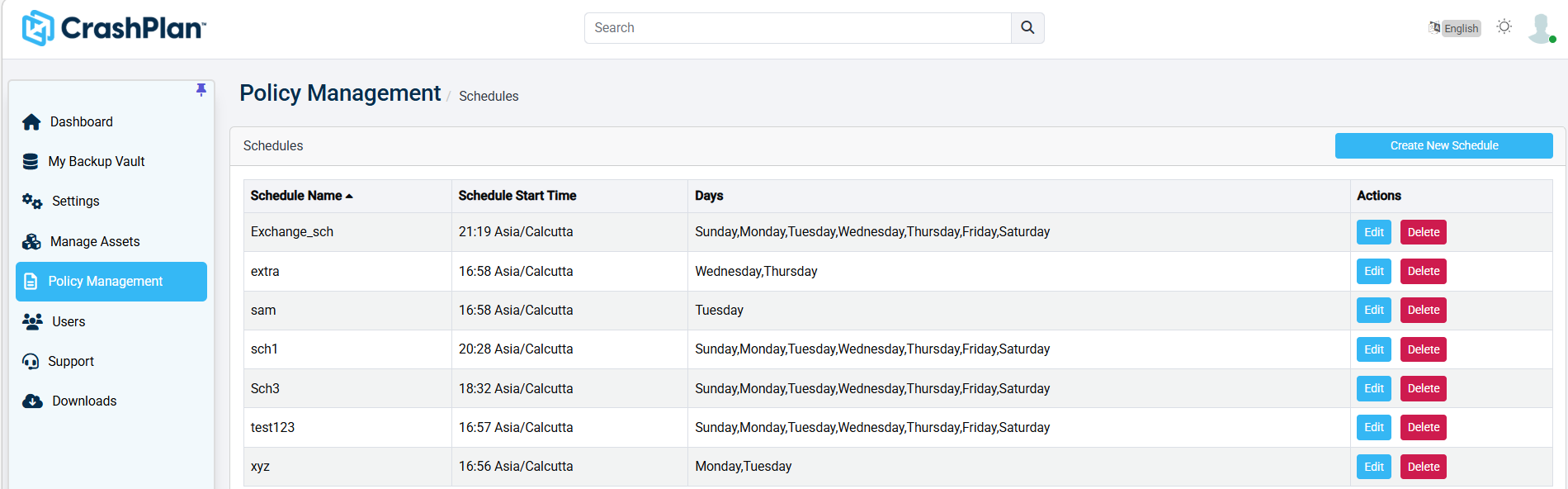Delete the Sch3 schedule
This screenshot has width=1568, height=489.
1424,388
